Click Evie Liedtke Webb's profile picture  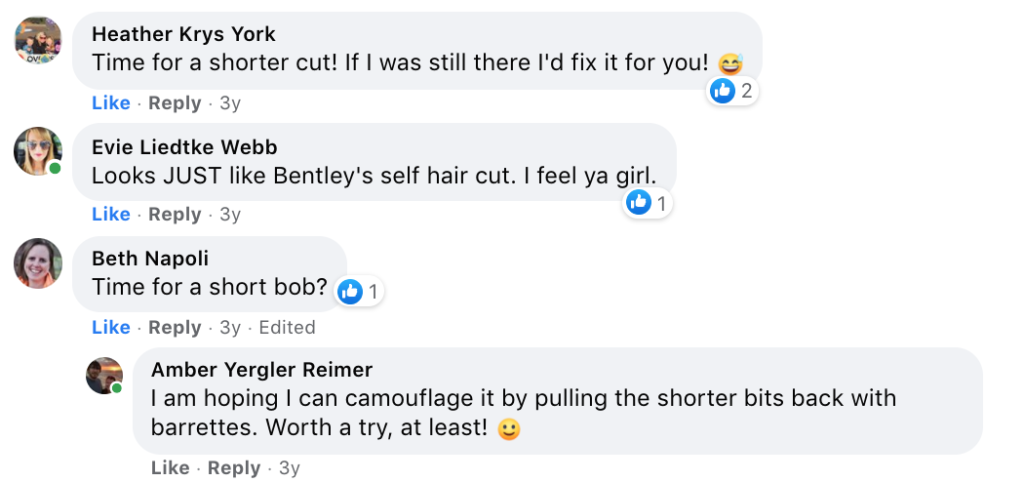click(x=38, y=152)
